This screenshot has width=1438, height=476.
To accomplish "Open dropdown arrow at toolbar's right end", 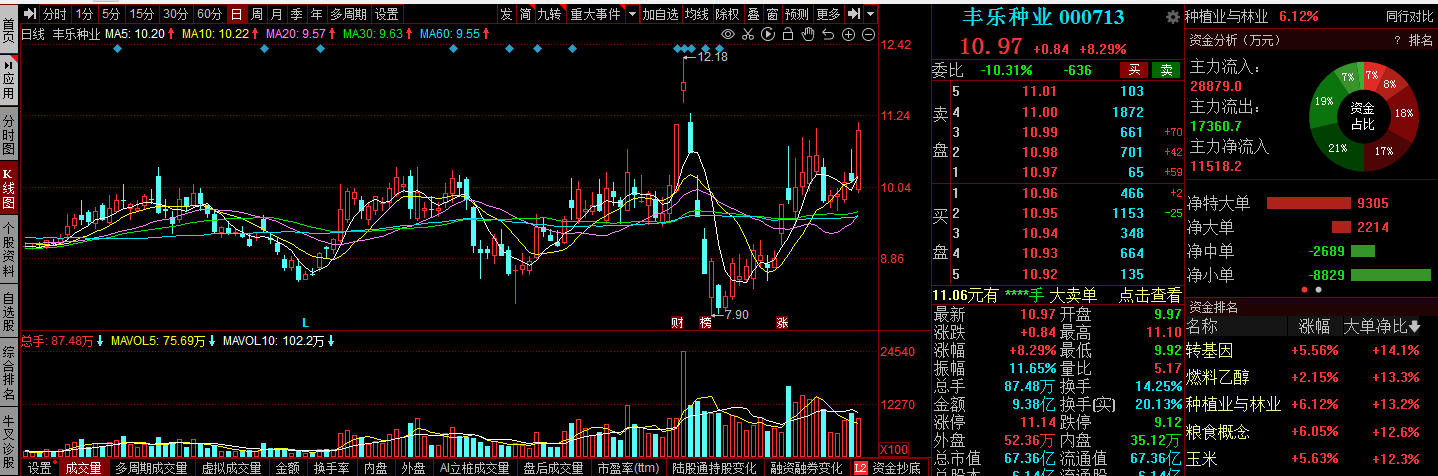I will click(870, 14).
